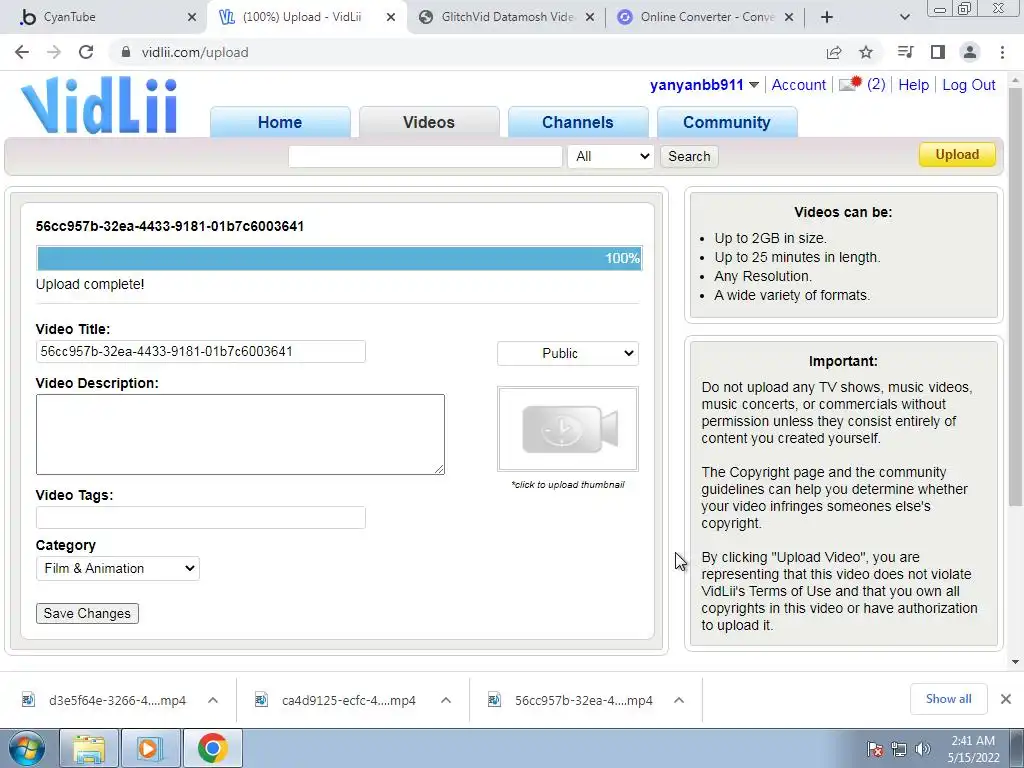The height and width of the screenshot is (768, 1024).
Task: Open the media control icon in toolbar
Action: pyautogui.click(x=905, y=52)
